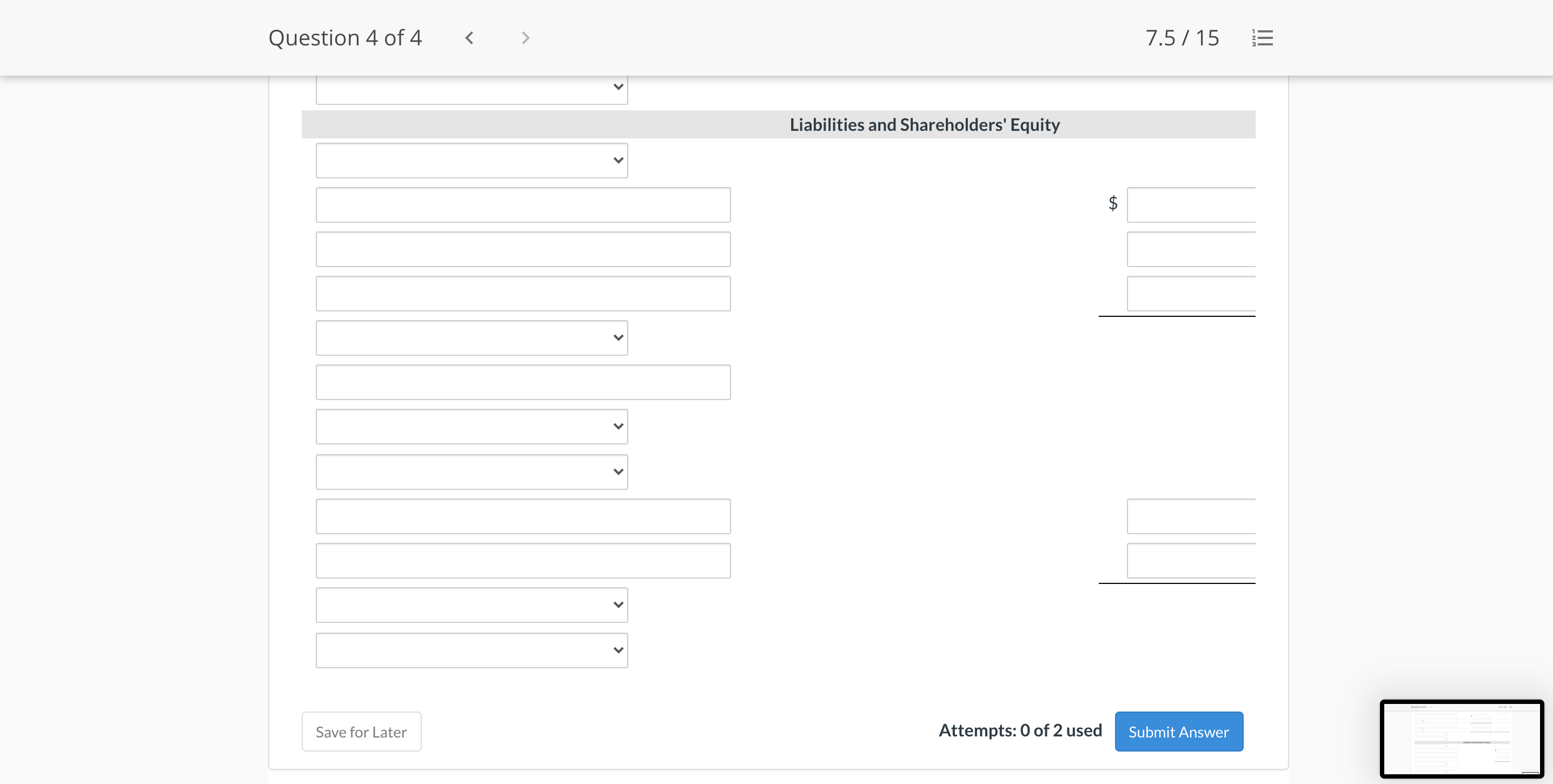The height and width of the screenshot is (784, 1553).
Task: Click the thumbnail preview bottom right
Action: (1462, 739)
